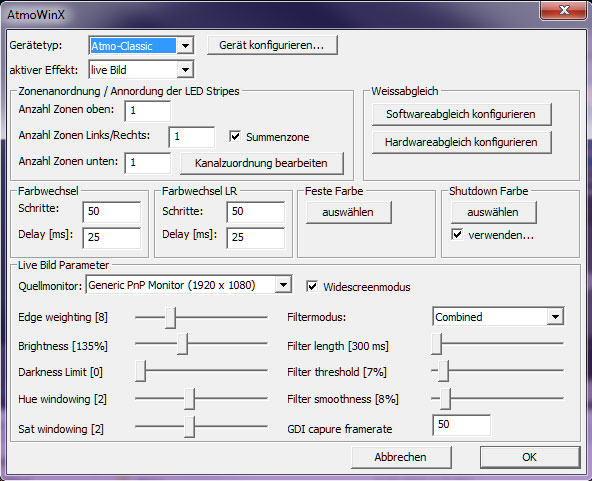Open the Gerätetyp Atmo-Classic dropdown
The image size is (592, 481).
(x=141, y=46)
